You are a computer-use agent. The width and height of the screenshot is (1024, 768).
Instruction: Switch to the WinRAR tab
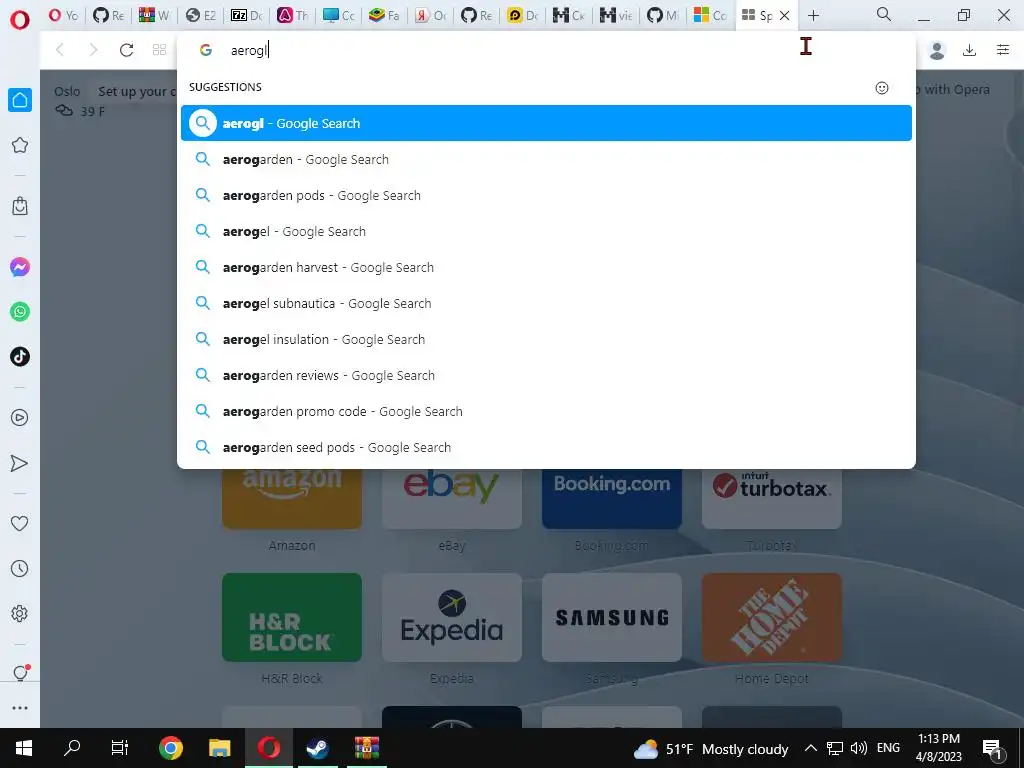point(155,15)
